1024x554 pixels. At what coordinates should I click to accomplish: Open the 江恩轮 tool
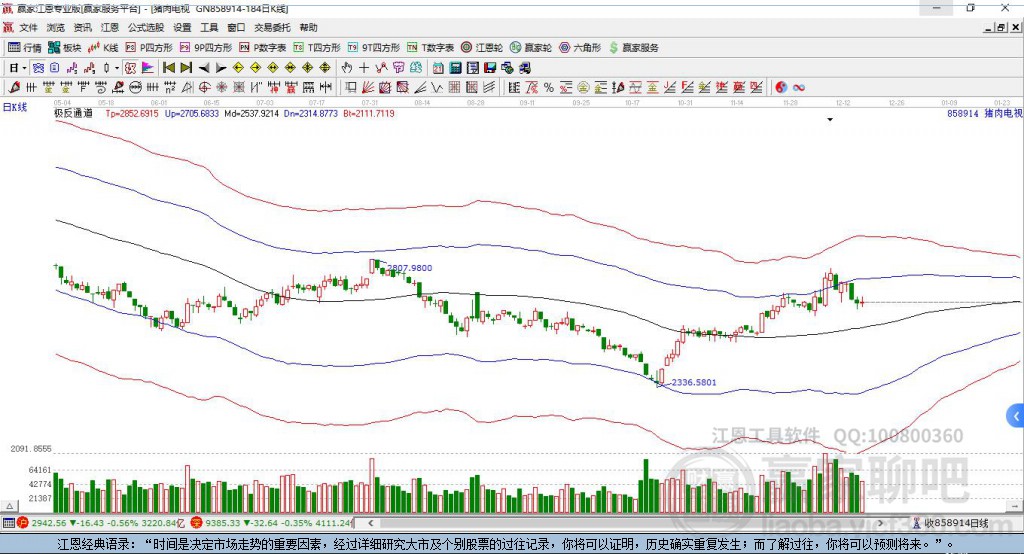(x=482, y=48)
